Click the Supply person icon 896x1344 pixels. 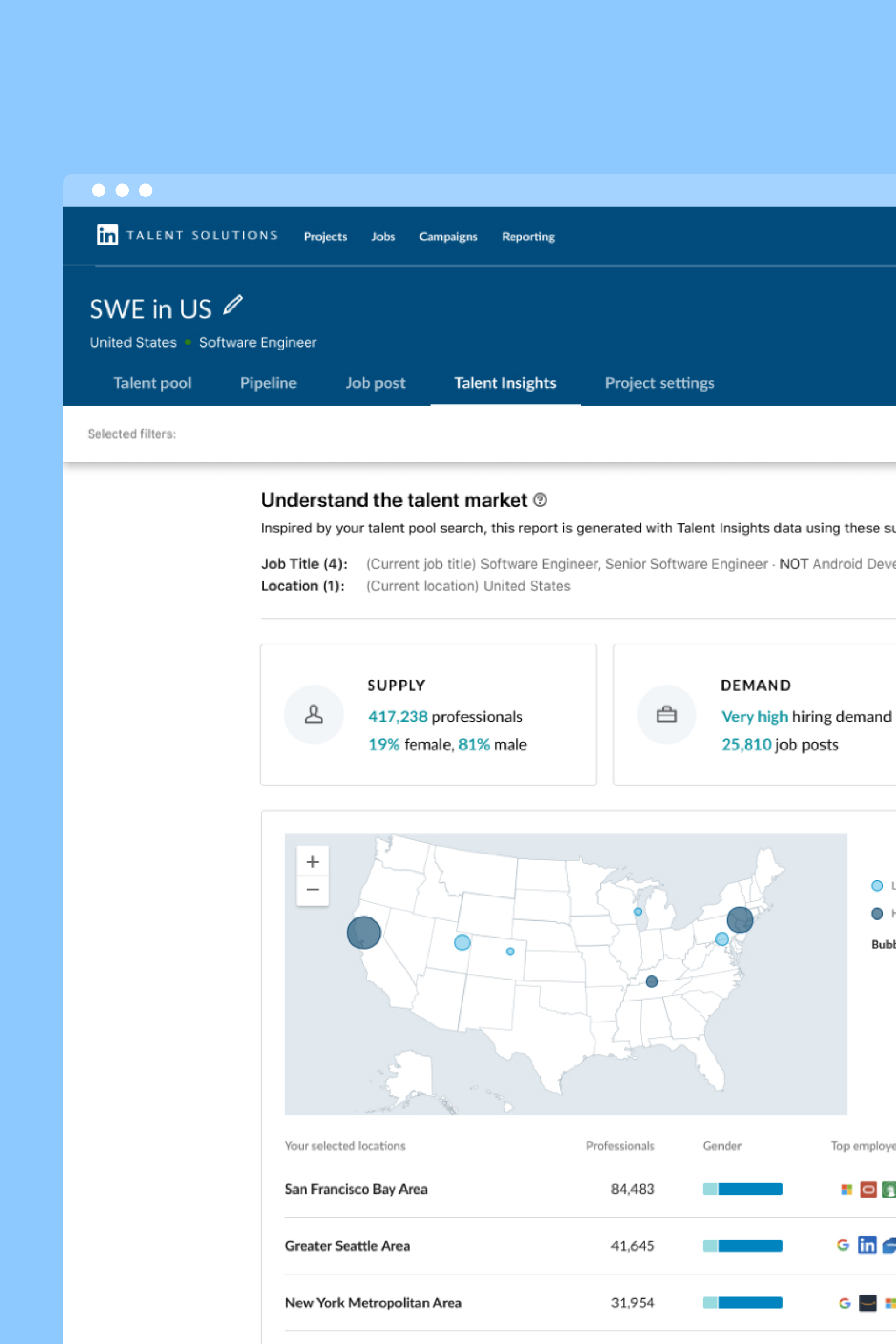pyautogui.click(x=314, y=714)
